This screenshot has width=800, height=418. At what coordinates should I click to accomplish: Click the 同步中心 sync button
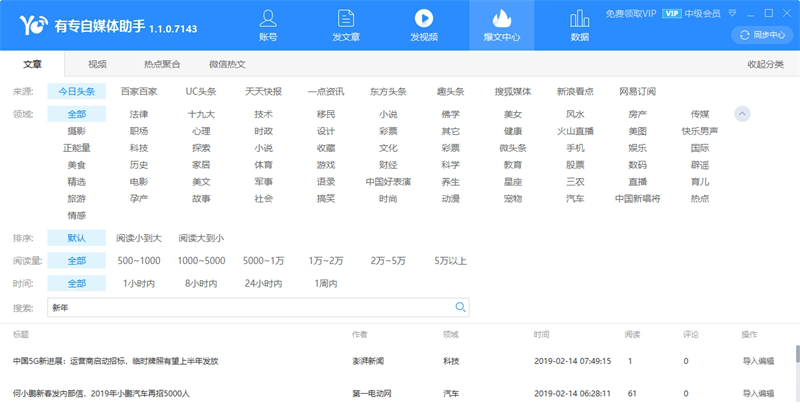point(762,35)
